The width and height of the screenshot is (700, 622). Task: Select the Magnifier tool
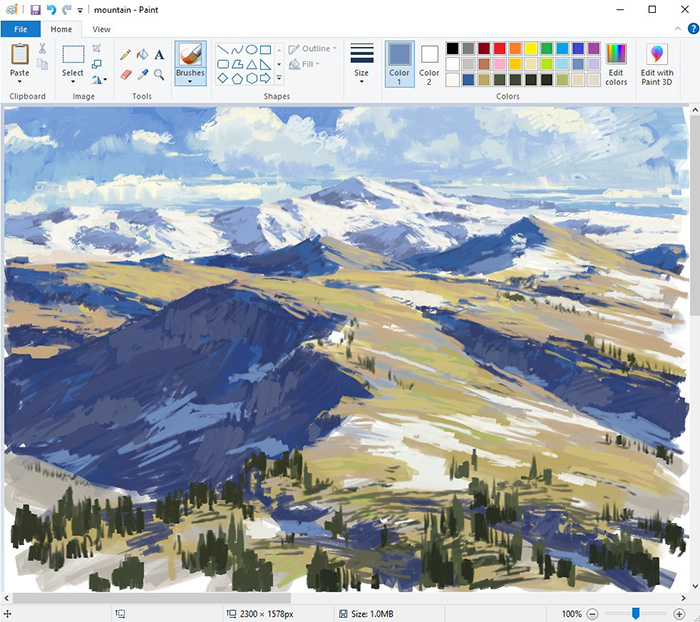pos(159,74)
